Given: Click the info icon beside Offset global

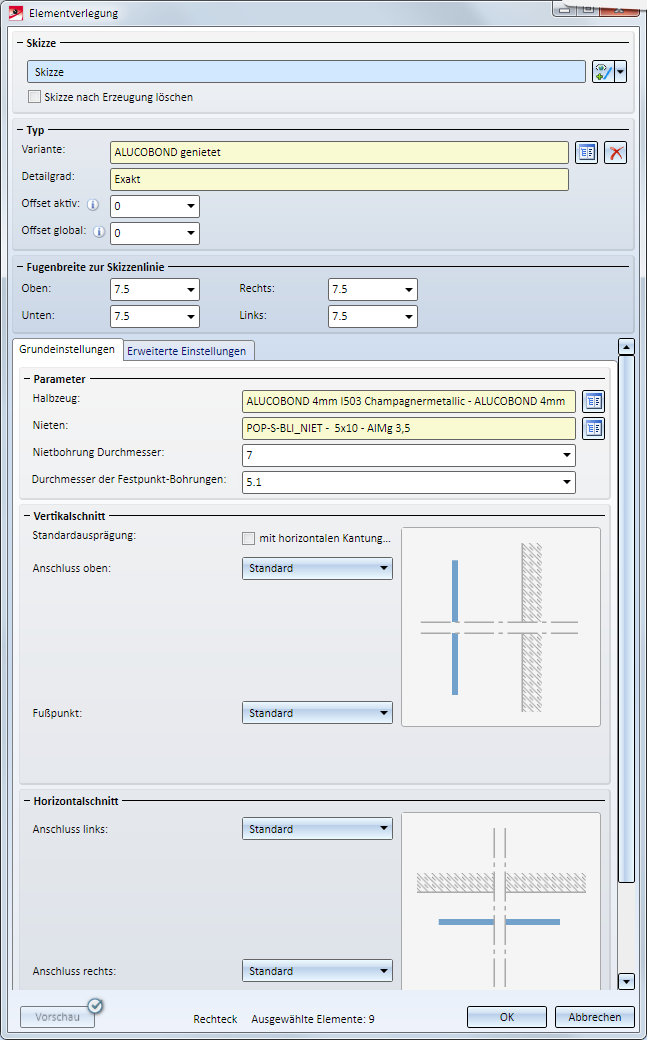Looking at the screenshot, I should click(x=99, y=231).
